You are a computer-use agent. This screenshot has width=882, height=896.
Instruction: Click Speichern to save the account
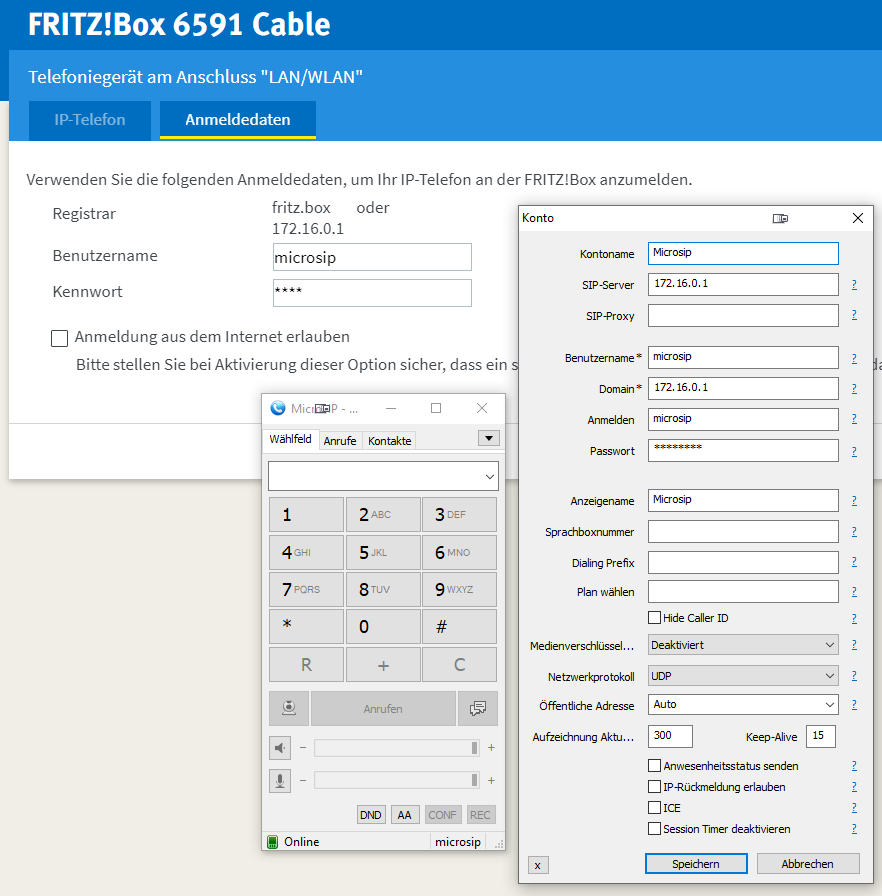click(696, 863)
